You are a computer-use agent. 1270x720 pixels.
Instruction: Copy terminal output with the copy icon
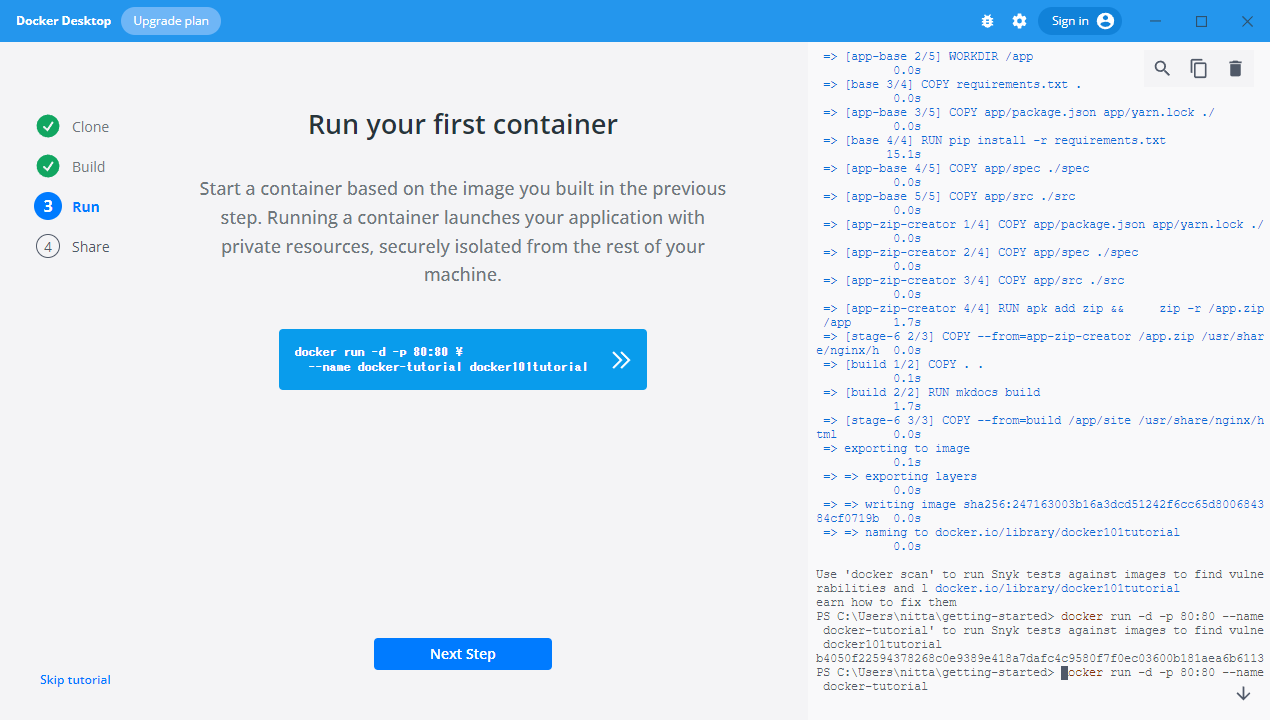pyautogui.click(x=1198, y=68)
